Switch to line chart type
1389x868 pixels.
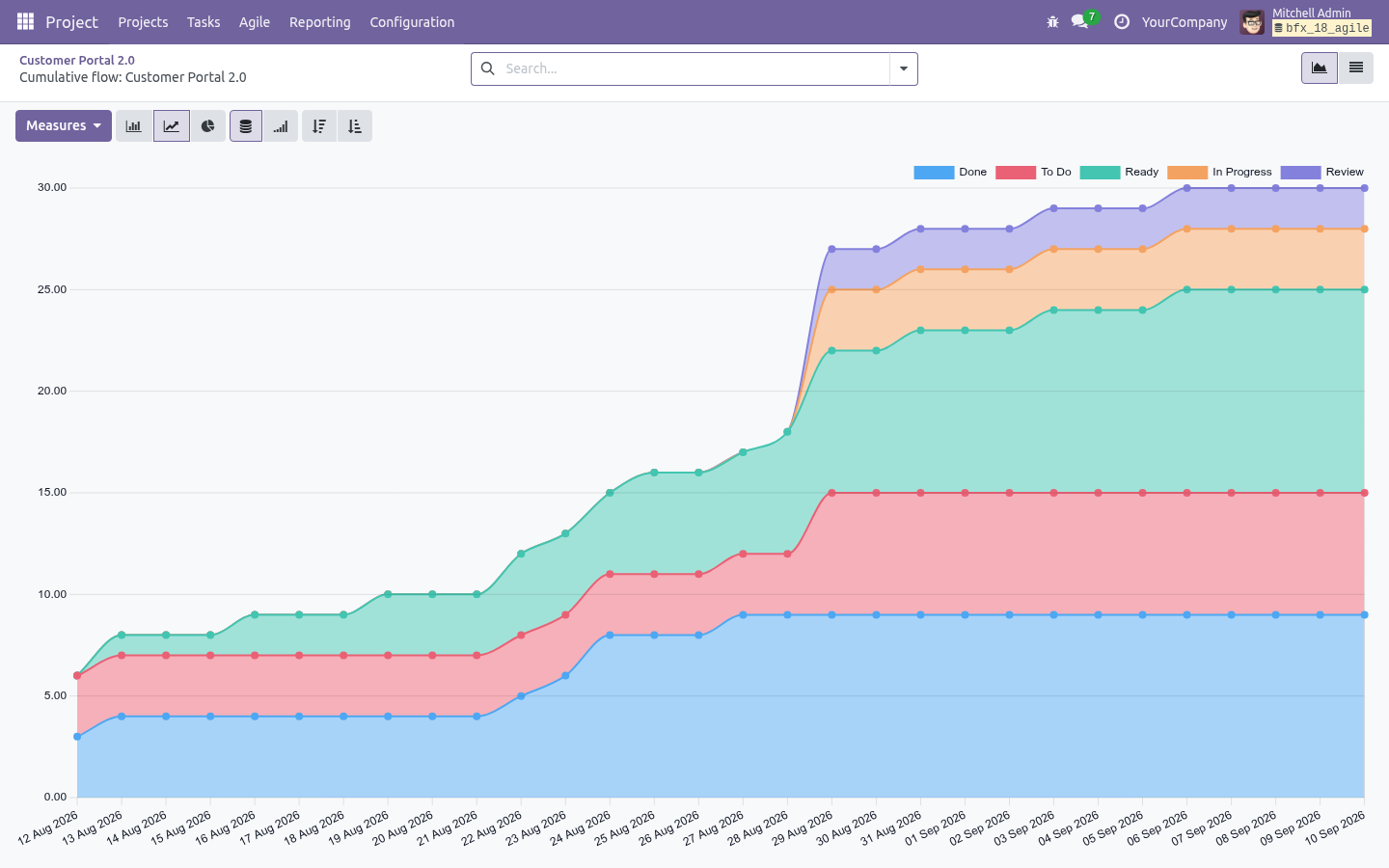[171, 126]
